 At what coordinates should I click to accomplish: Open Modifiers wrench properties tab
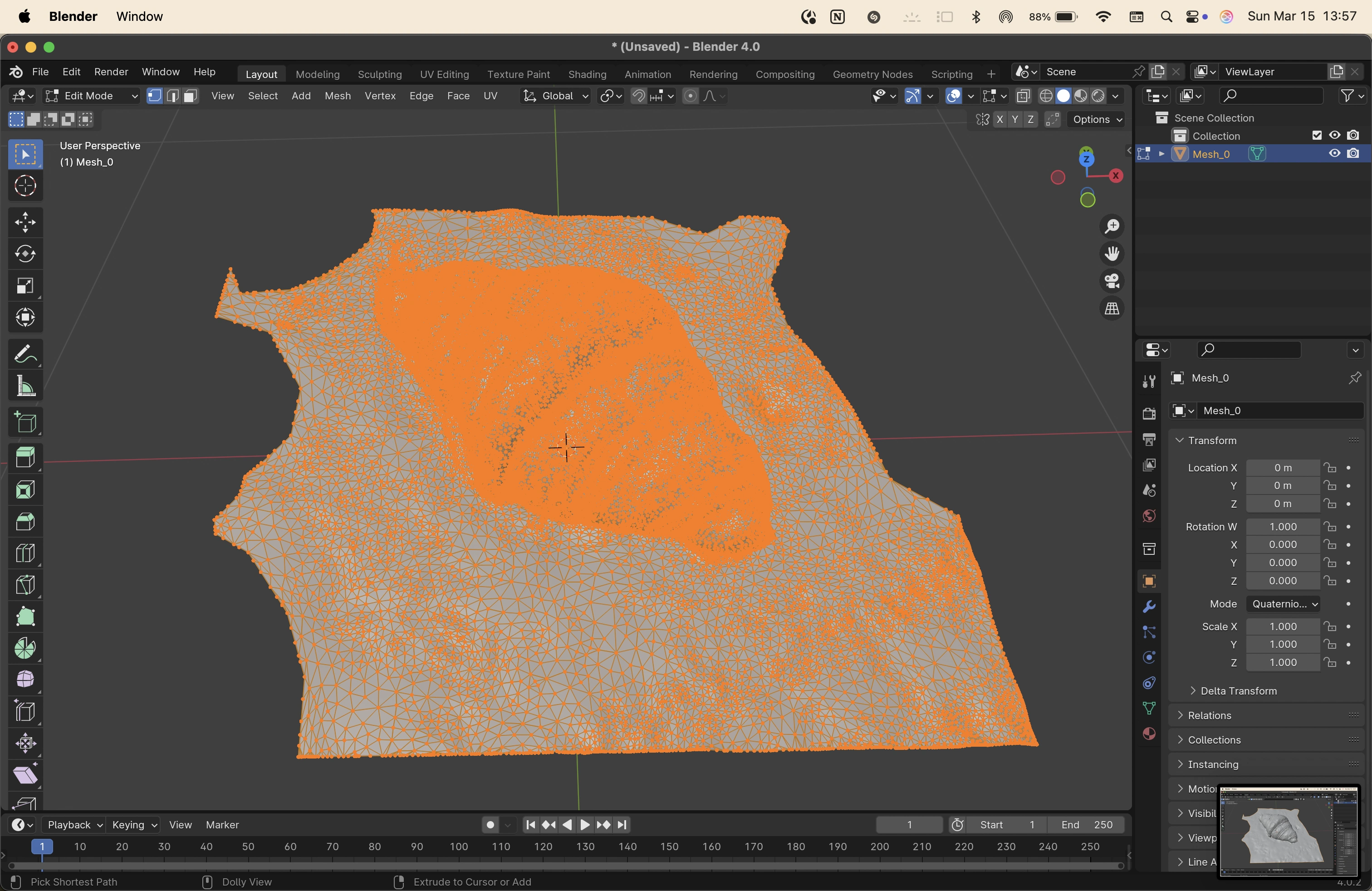pos(1148,606)
